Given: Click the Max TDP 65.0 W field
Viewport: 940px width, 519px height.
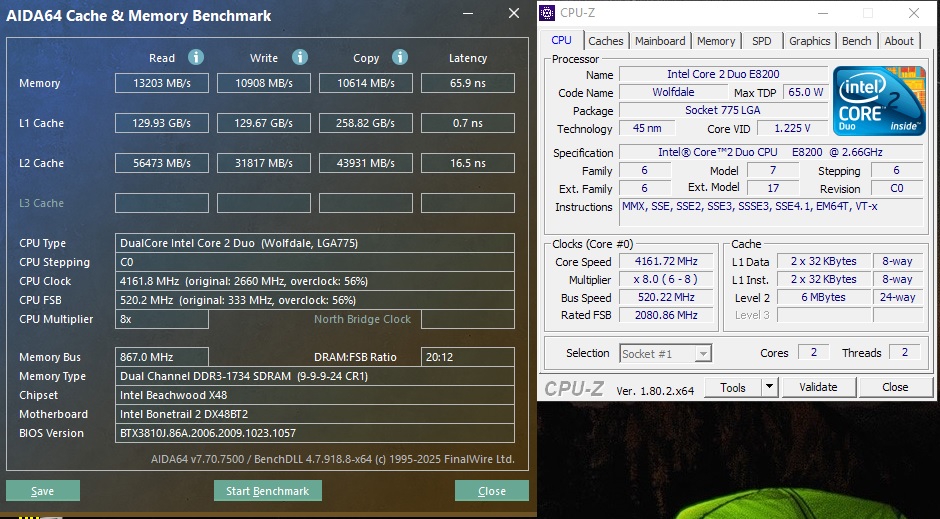Looking at the screenshot, I should pyautogui.click(x=805, y=92).
